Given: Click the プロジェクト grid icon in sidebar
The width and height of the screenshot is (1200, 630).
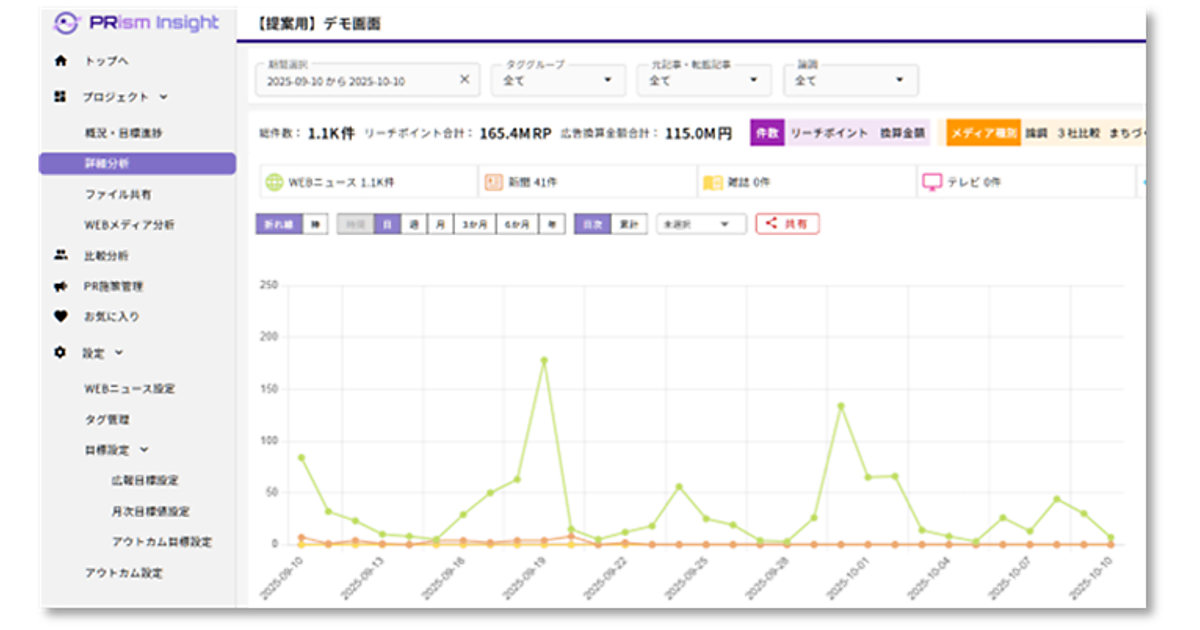Looking at the screenshot, I should (x=60, y=97).
